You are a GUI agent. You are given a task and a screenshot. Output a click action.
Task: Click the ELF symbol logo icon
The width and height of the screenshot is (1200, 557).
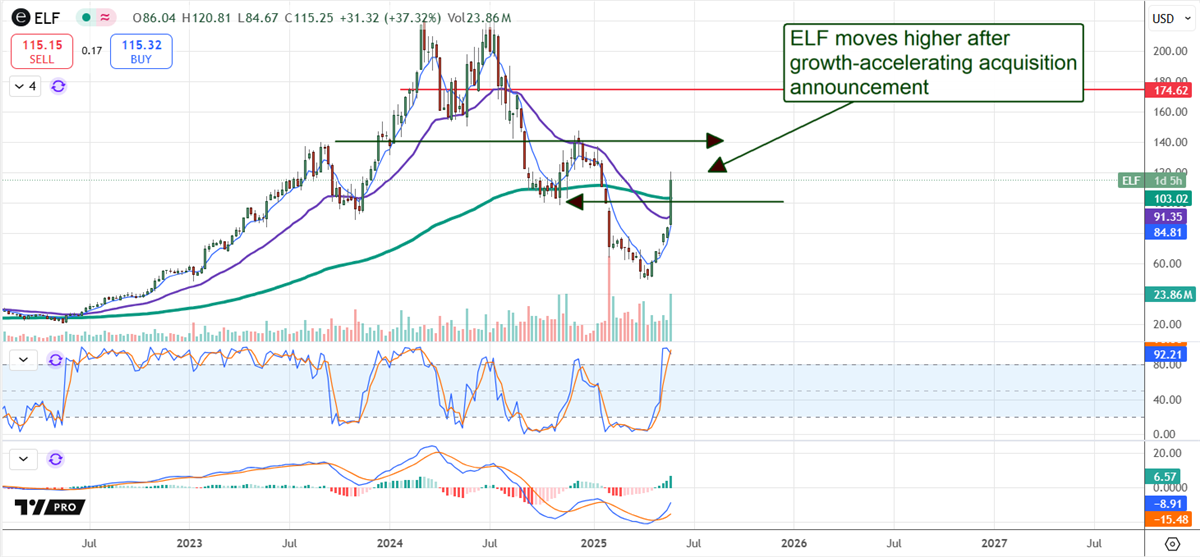tap(19, 18)
